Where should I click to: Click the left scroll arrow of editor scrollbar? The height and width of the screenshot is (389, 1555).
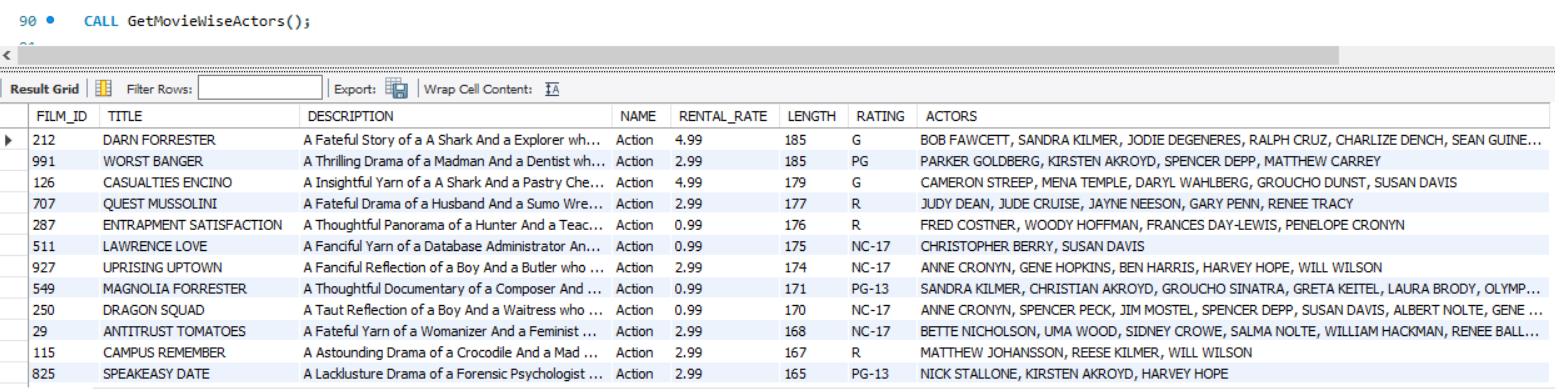tap(7, 54)
